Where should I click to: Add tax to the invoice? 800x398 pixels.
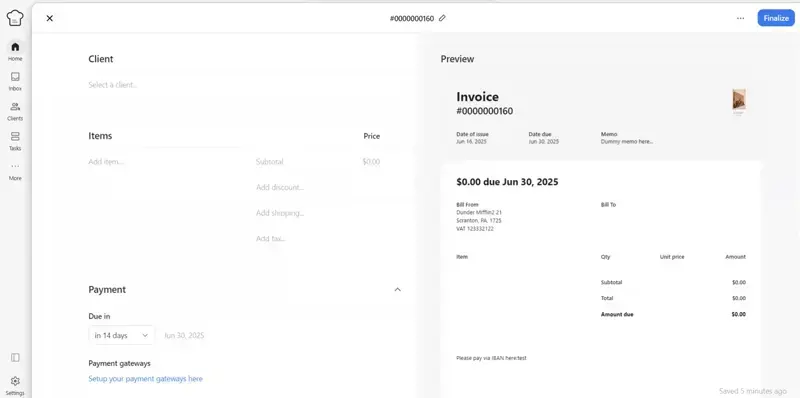pos(270,238)
